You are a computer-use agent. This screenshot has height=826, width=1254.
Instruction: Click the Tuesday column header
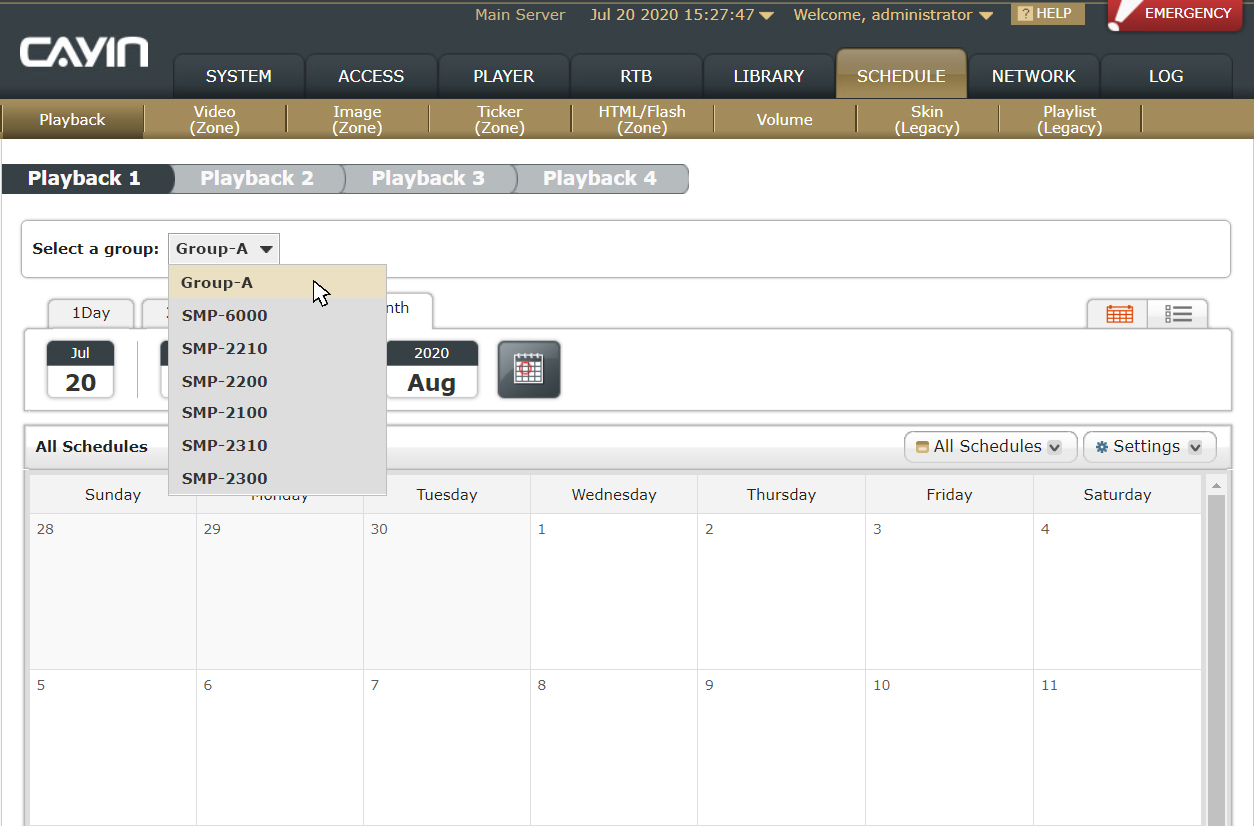(447, 495)
